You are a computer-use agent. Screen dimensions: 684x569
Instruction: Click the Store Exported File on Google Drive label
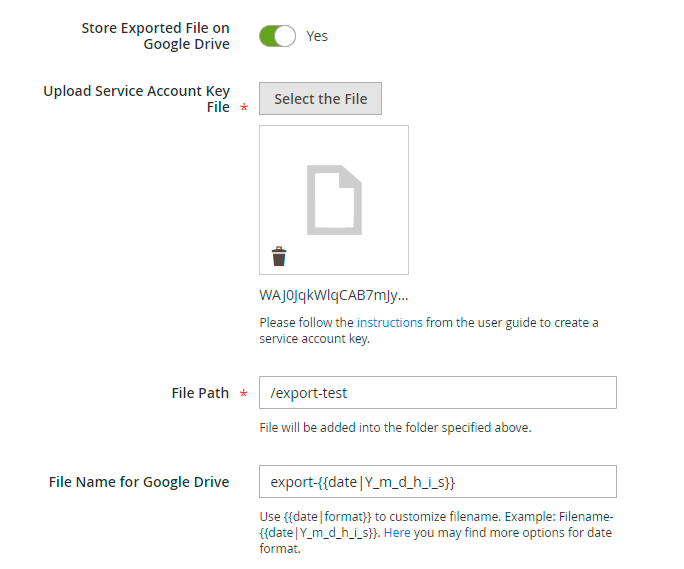[155, 36]
